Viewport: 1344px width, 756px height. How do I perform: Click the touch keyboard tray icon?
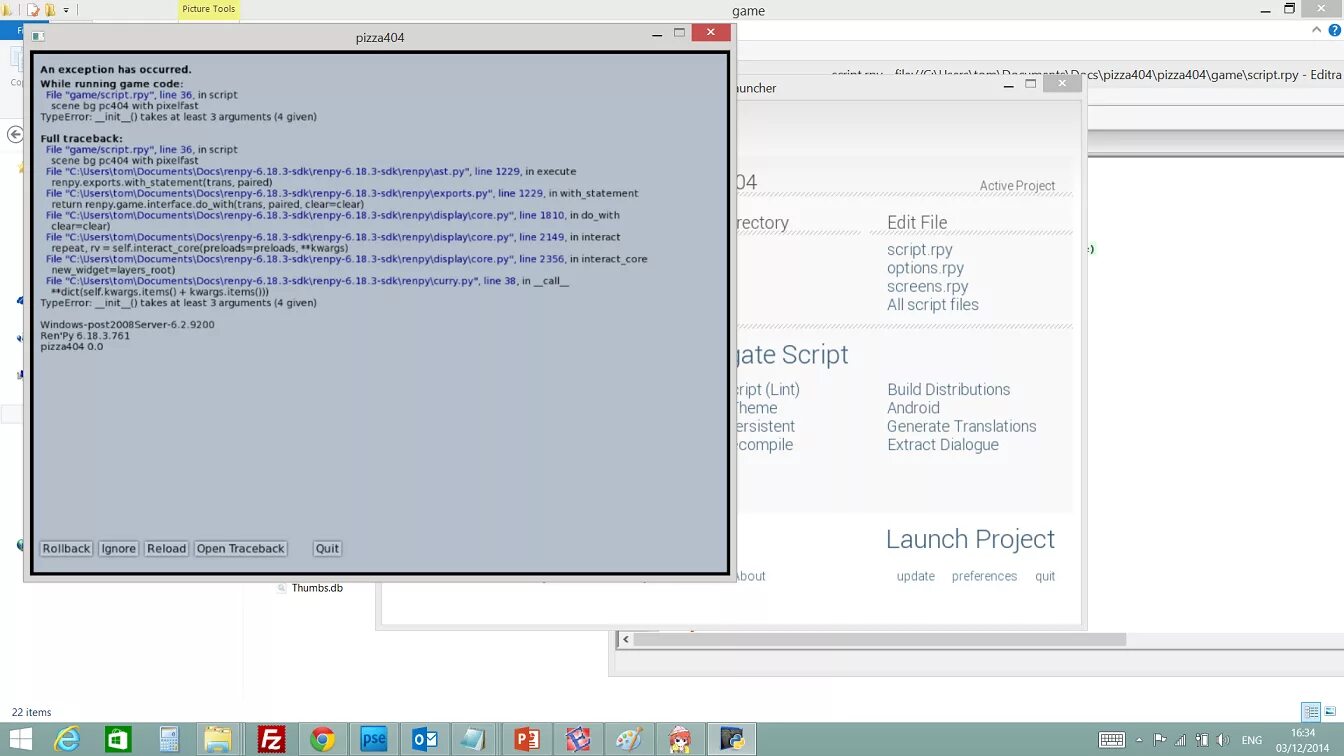pos(1112,740)
